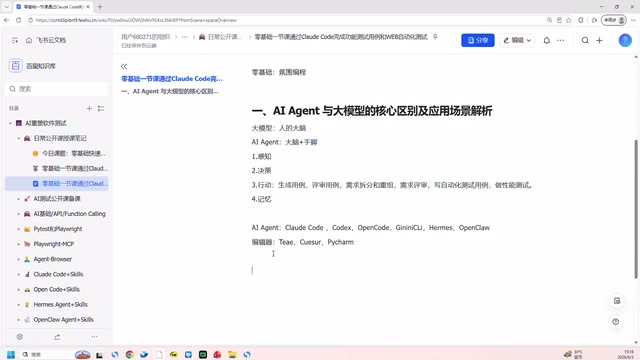640x360 pixels.
Task: Collapse outline panel with double chevron
Action: [124, 66]
